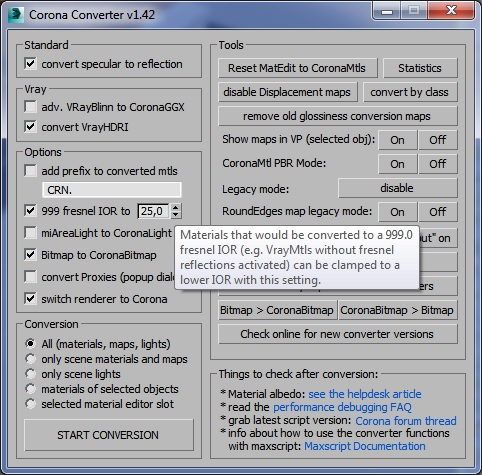Toggle 999 fresnel IOR to checkbox
482x475 pixels.
pos(30,211)
